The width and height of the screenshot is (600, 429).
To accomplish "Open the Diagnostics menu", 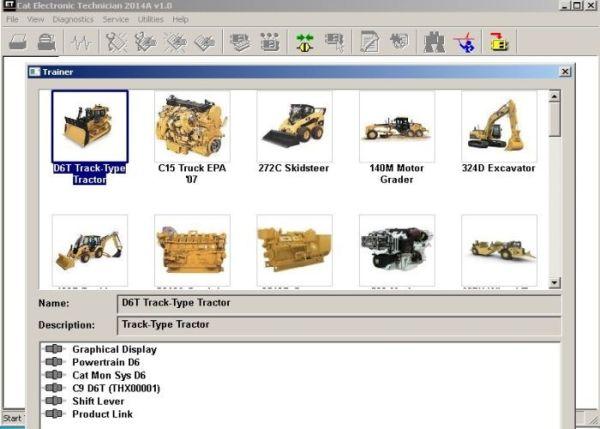I will 73,20.
